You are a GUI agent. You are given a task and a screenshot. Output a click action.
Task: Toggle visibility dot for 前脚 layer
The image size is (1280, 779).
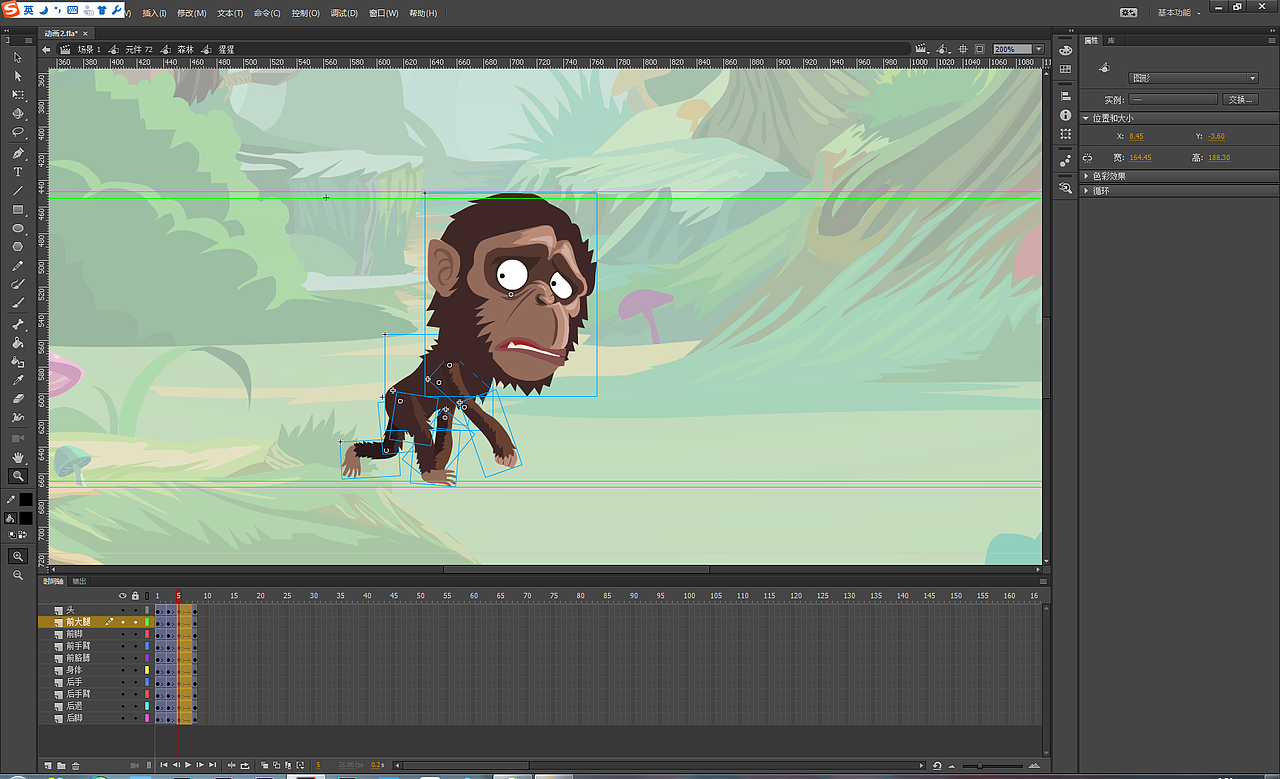tap(123, 634)
